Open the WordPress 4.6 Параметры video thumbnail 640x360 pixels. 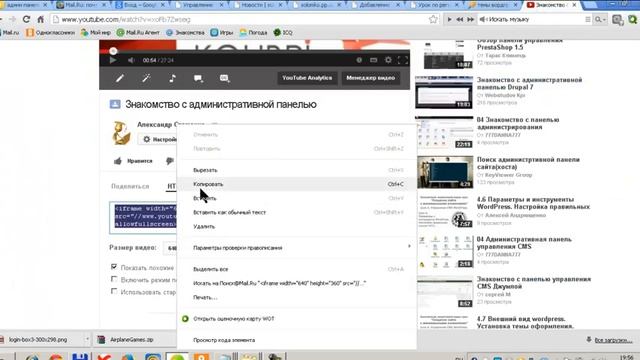coord(444,212)
